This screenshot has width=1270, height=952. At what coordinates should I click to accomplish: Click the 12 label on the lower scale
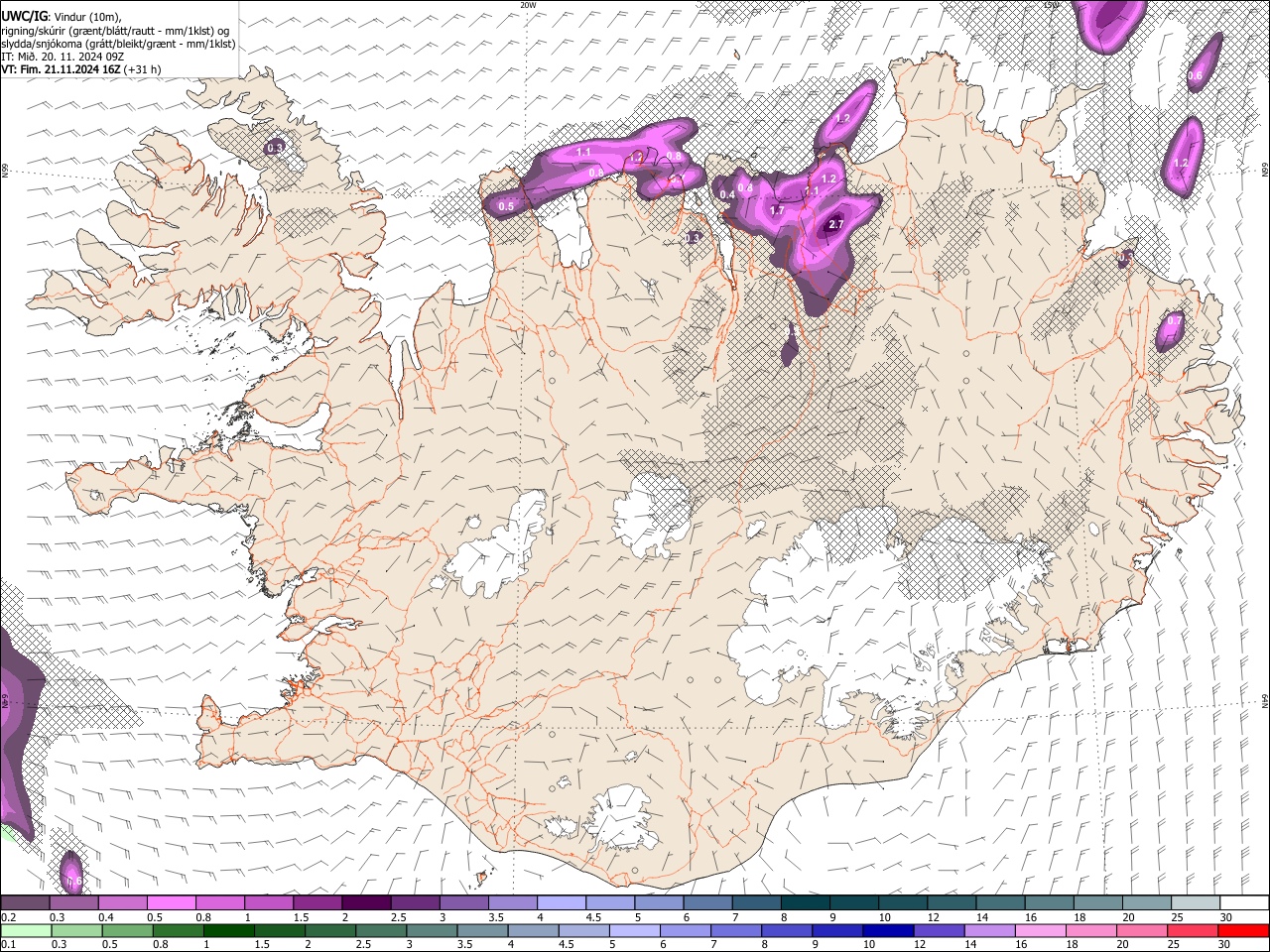pyautogui.click(x=918, y=945)
